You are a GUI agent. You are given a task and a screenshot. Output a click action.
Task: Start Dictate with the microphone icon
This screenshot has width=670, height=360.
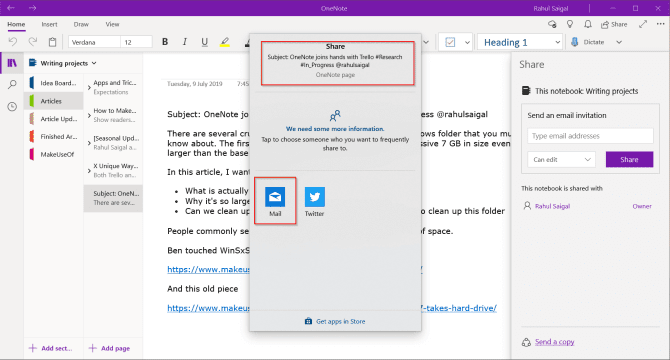[575, 42]
